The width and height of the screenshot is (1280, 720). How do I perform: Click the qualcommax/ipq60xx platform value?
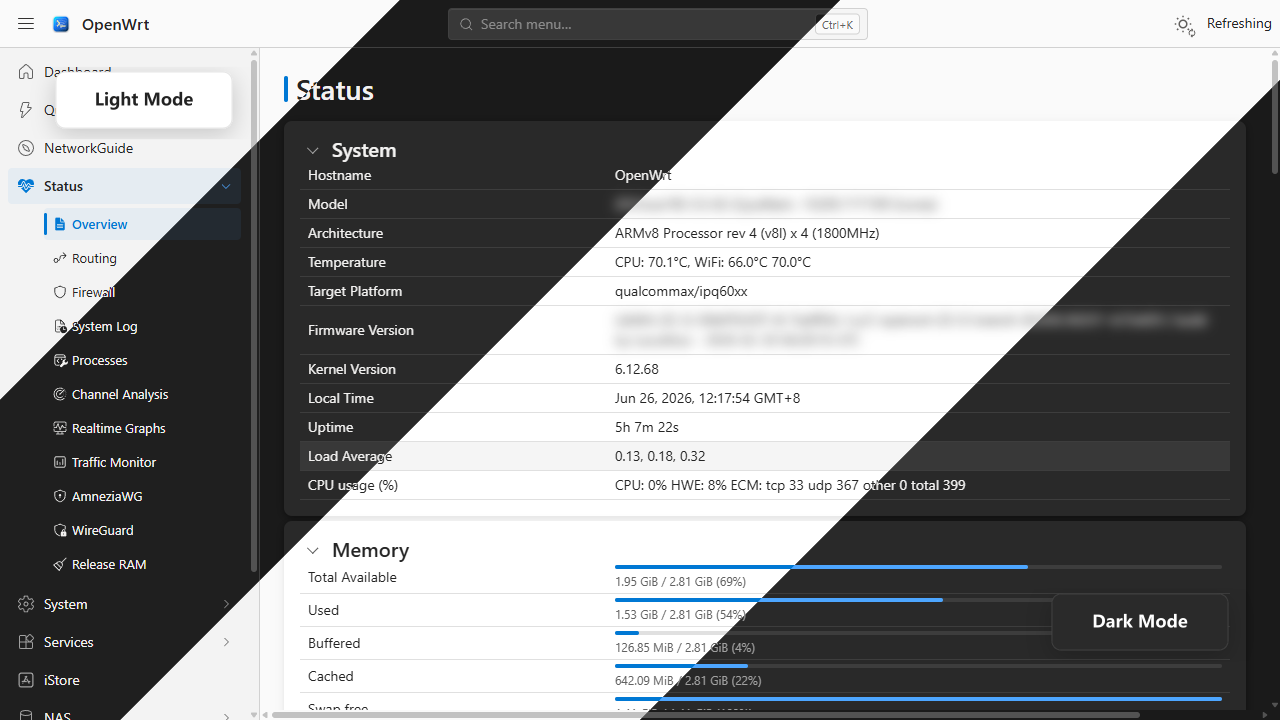681,291
